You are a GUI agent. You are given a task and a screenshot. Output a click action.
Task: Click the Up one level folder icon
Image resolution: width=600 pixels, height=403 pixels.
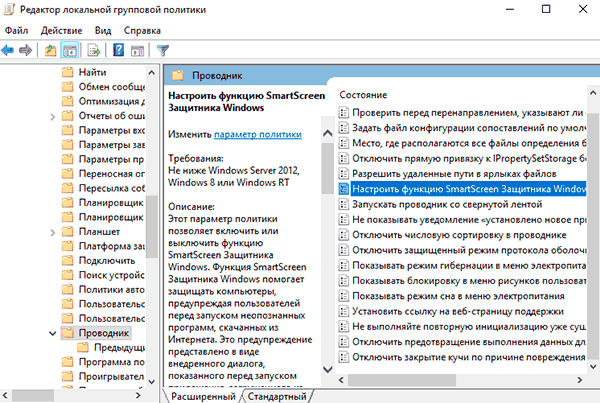click(51, 50)
